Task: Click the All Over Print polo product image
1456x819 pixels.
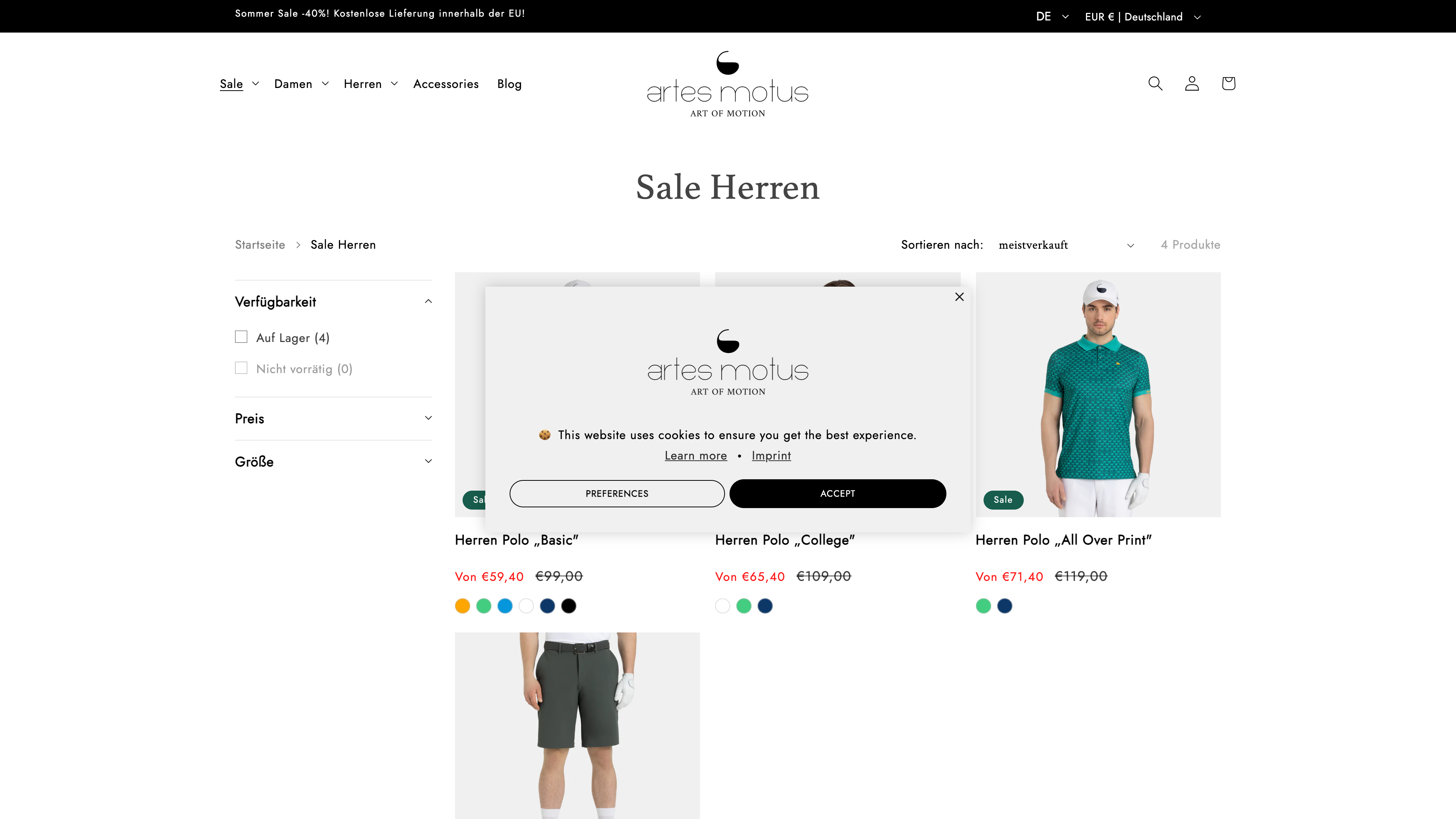Action: [x=1098, y=394]
